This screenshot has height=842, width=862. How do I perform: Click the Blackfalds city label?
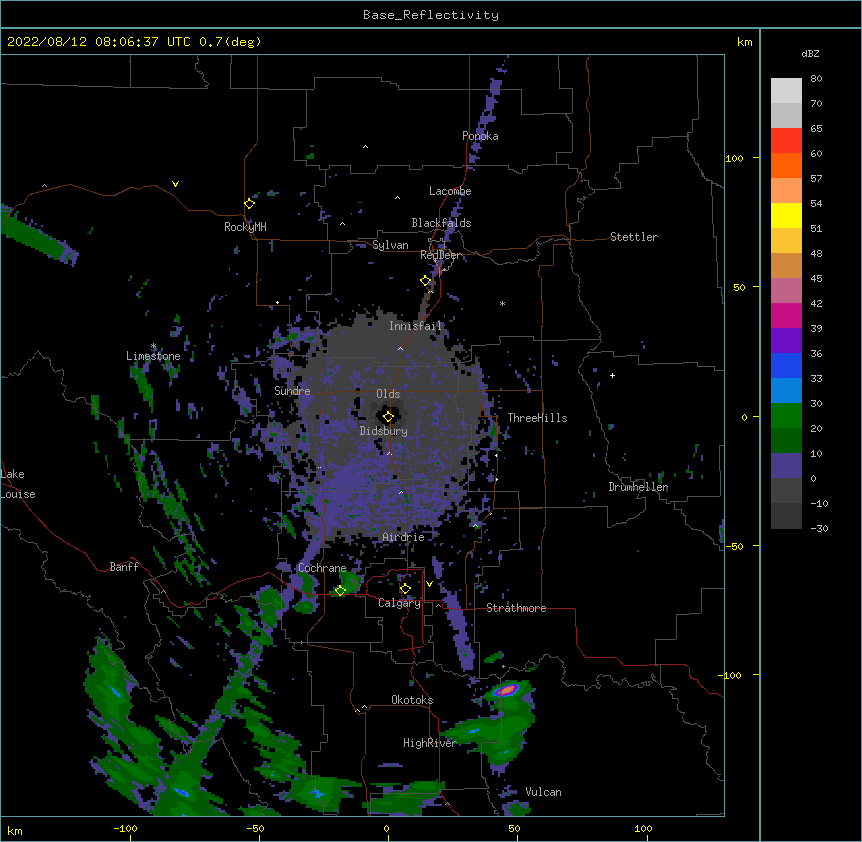pyautogui.click(x=441, y=223)
